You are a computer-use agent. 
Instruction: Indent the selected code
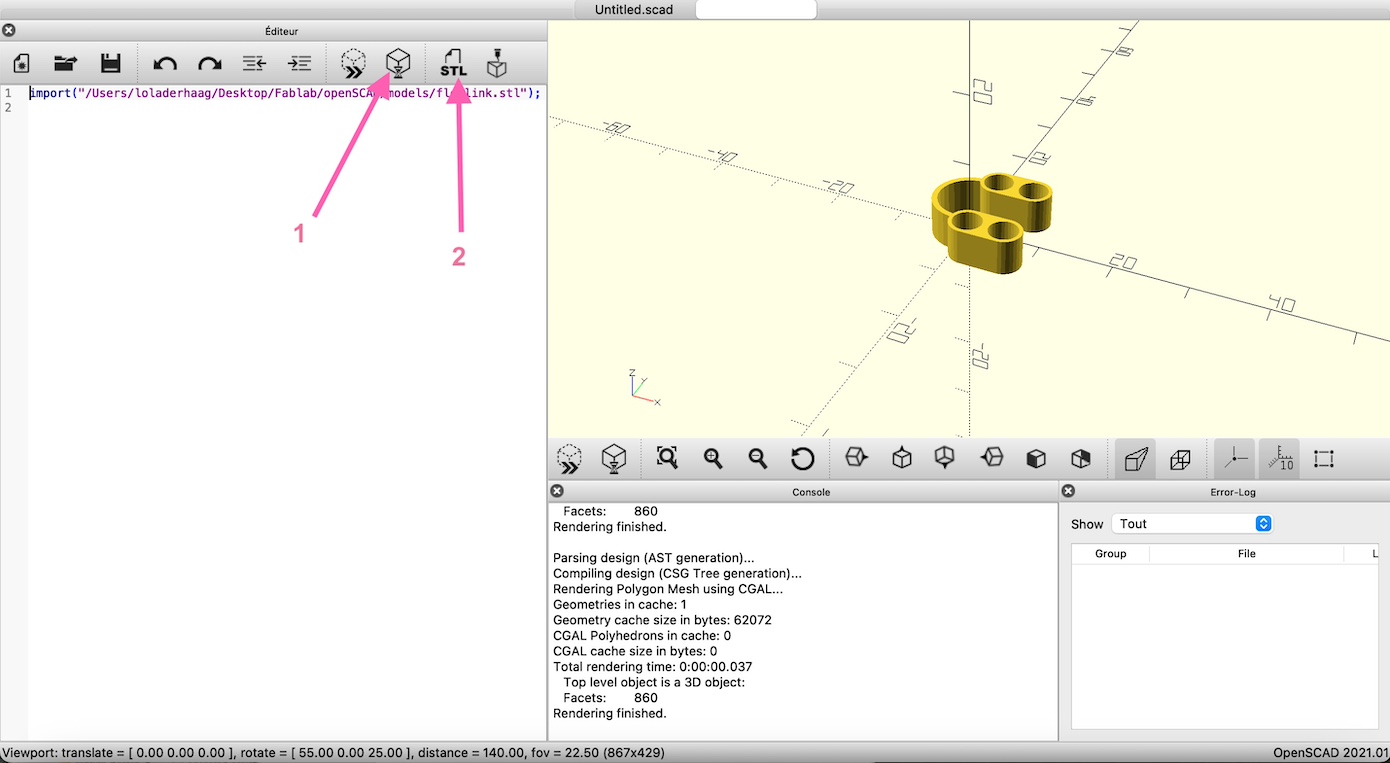point(299,64)
